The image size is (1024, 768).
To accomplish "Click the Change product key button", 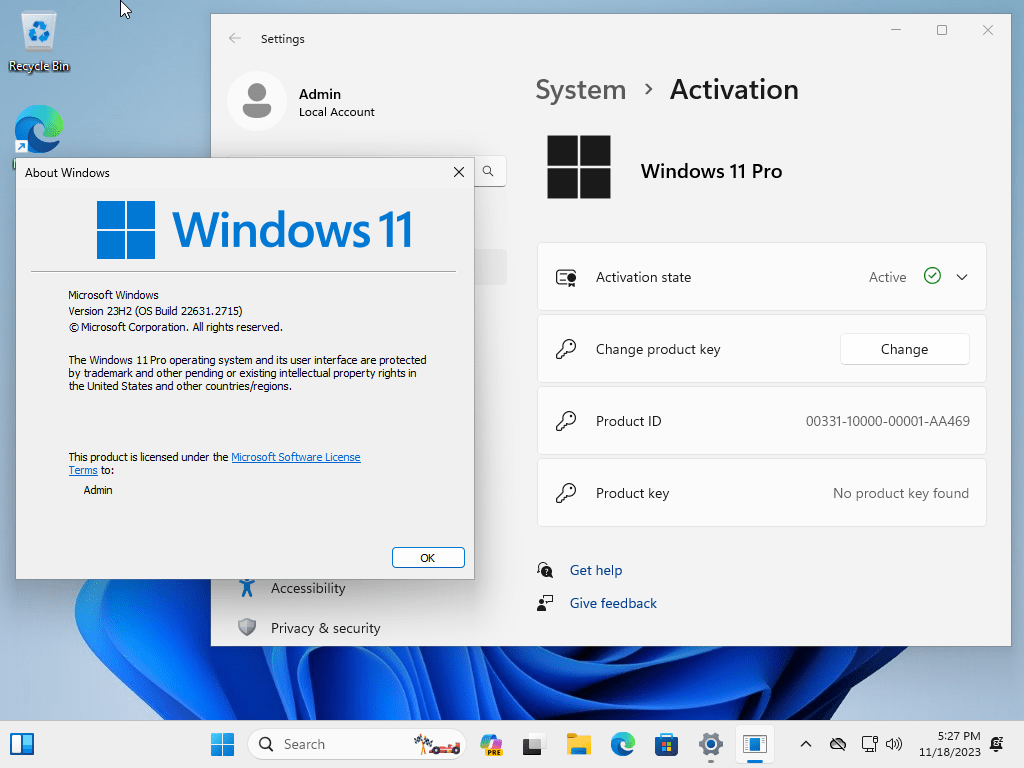I will click(904, 349).
